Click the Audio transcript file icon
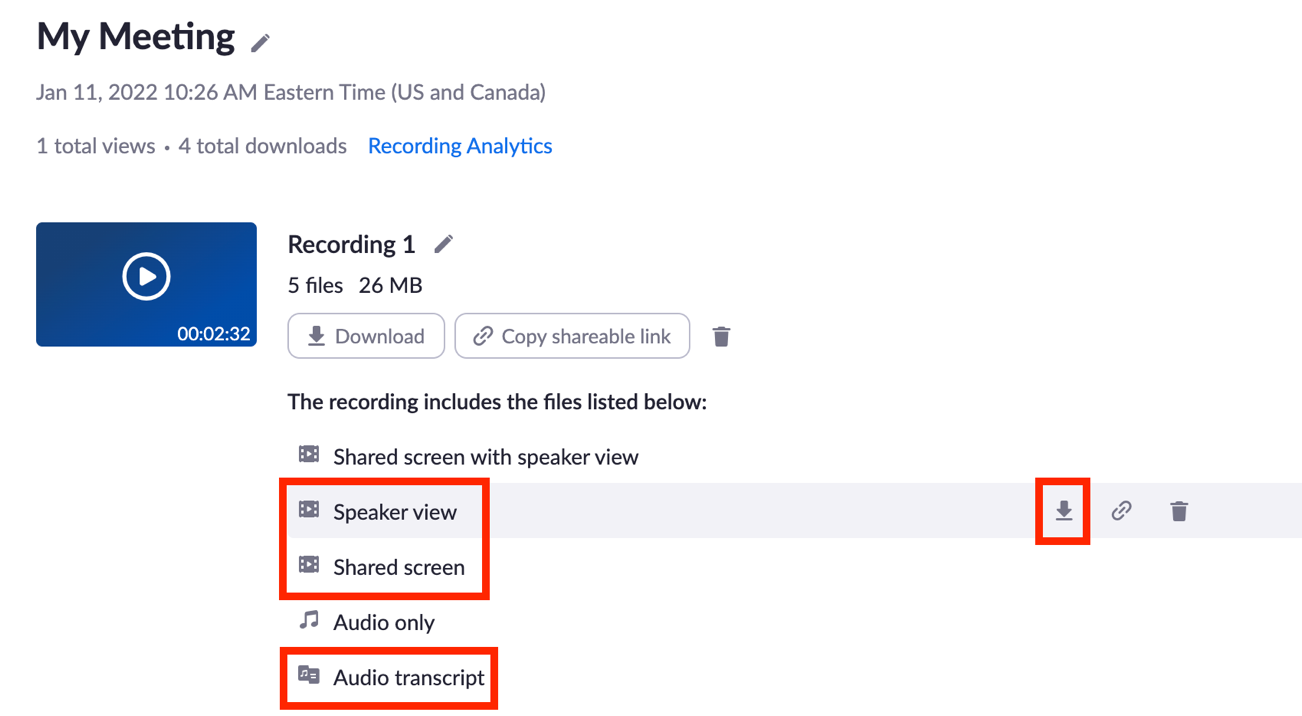 click(x=309, y=676)
